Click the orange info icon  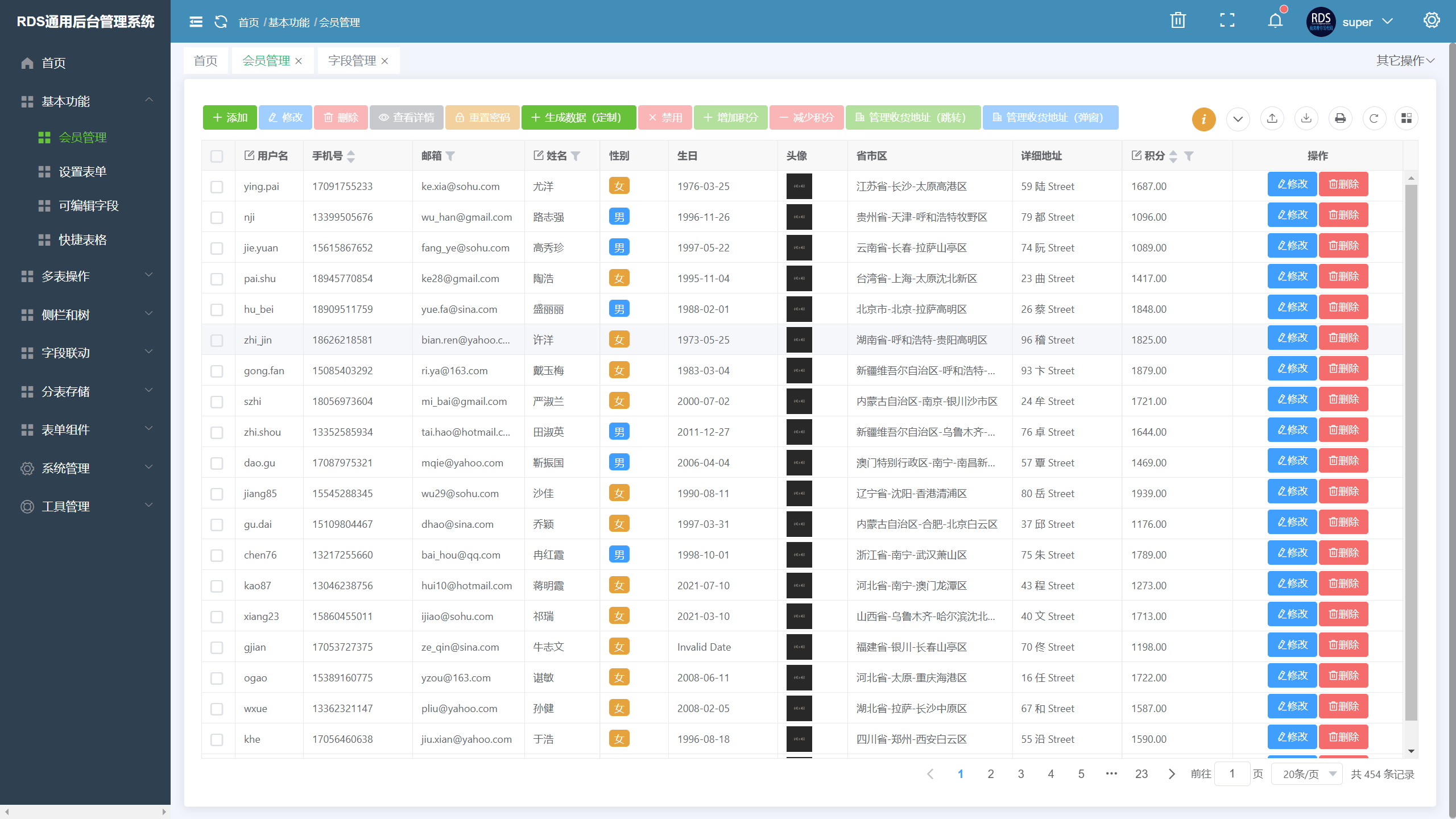[x=1203, y=119]
